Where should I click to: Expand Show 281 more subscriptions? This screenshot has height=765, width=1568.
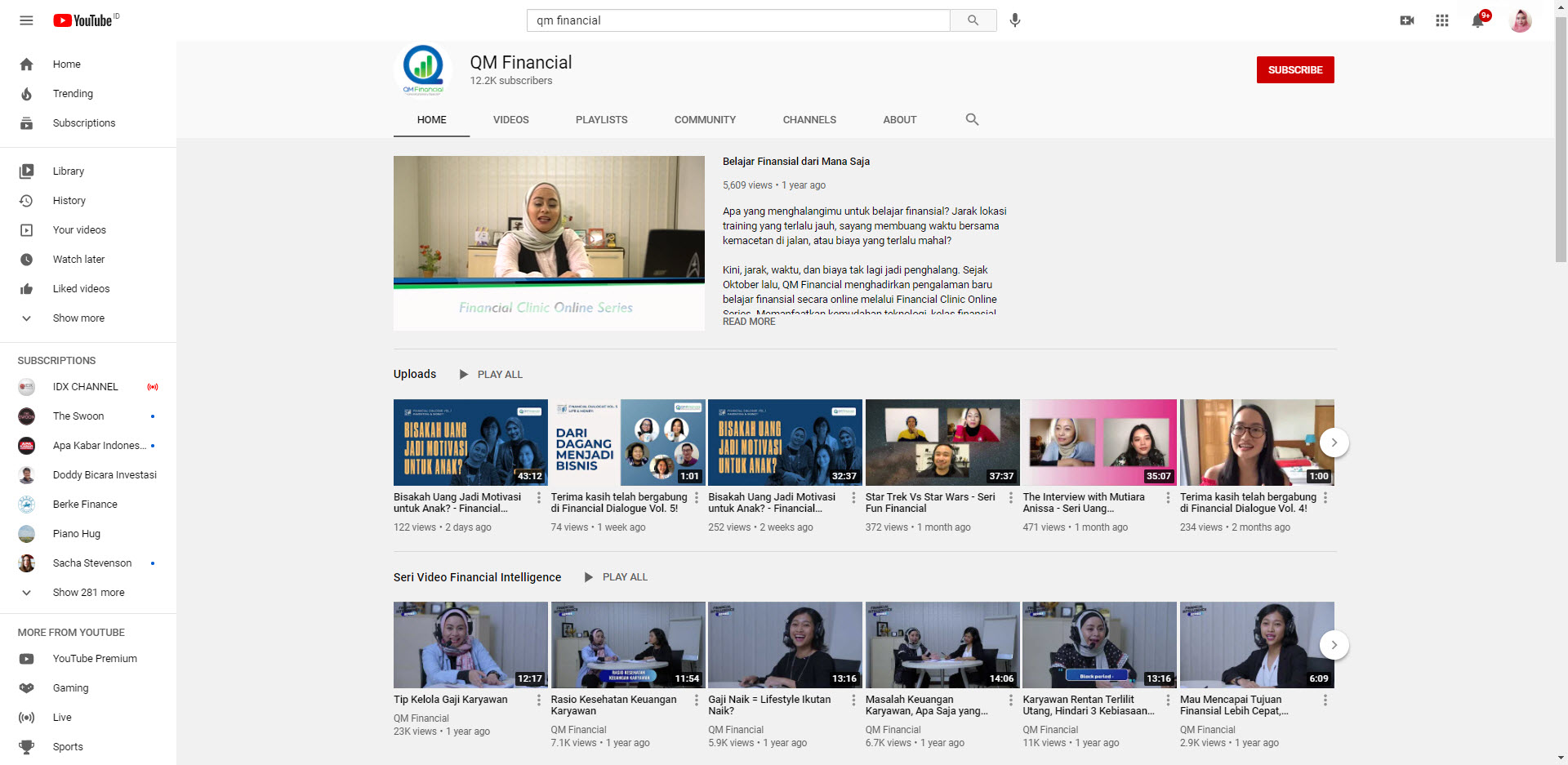(x=88, y=593)
